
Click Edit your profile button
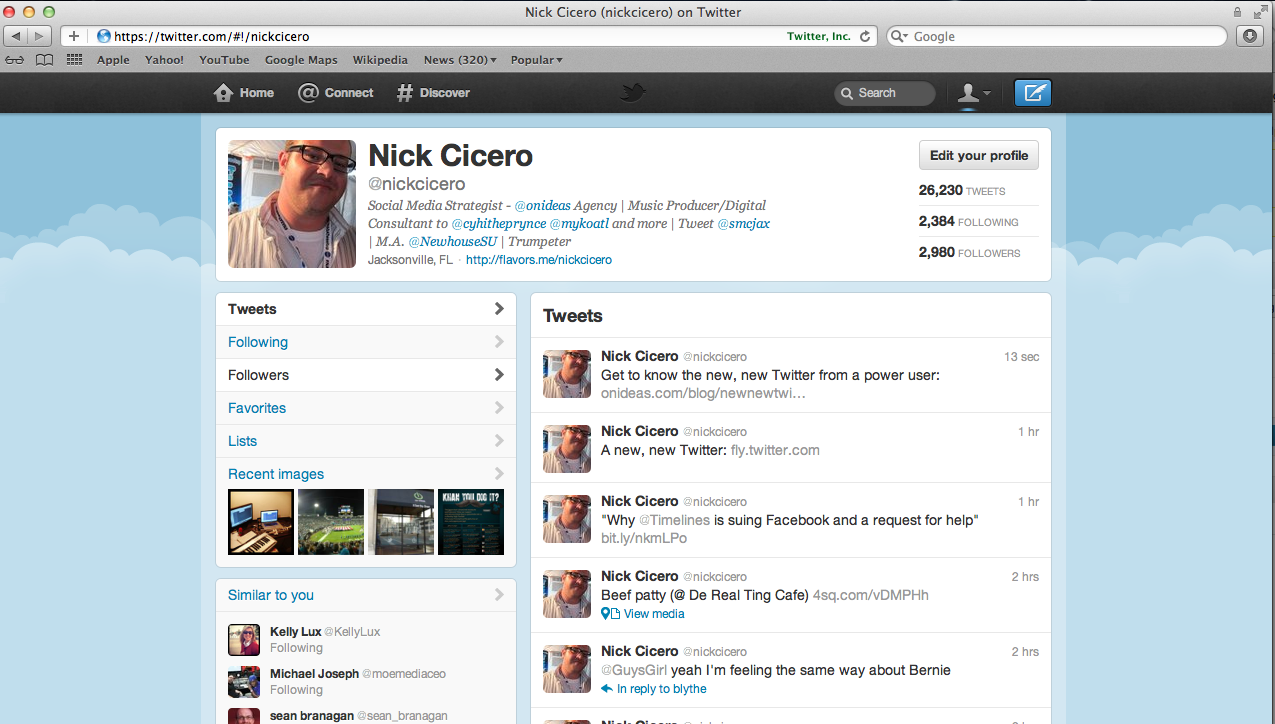(x=979, y=155)
